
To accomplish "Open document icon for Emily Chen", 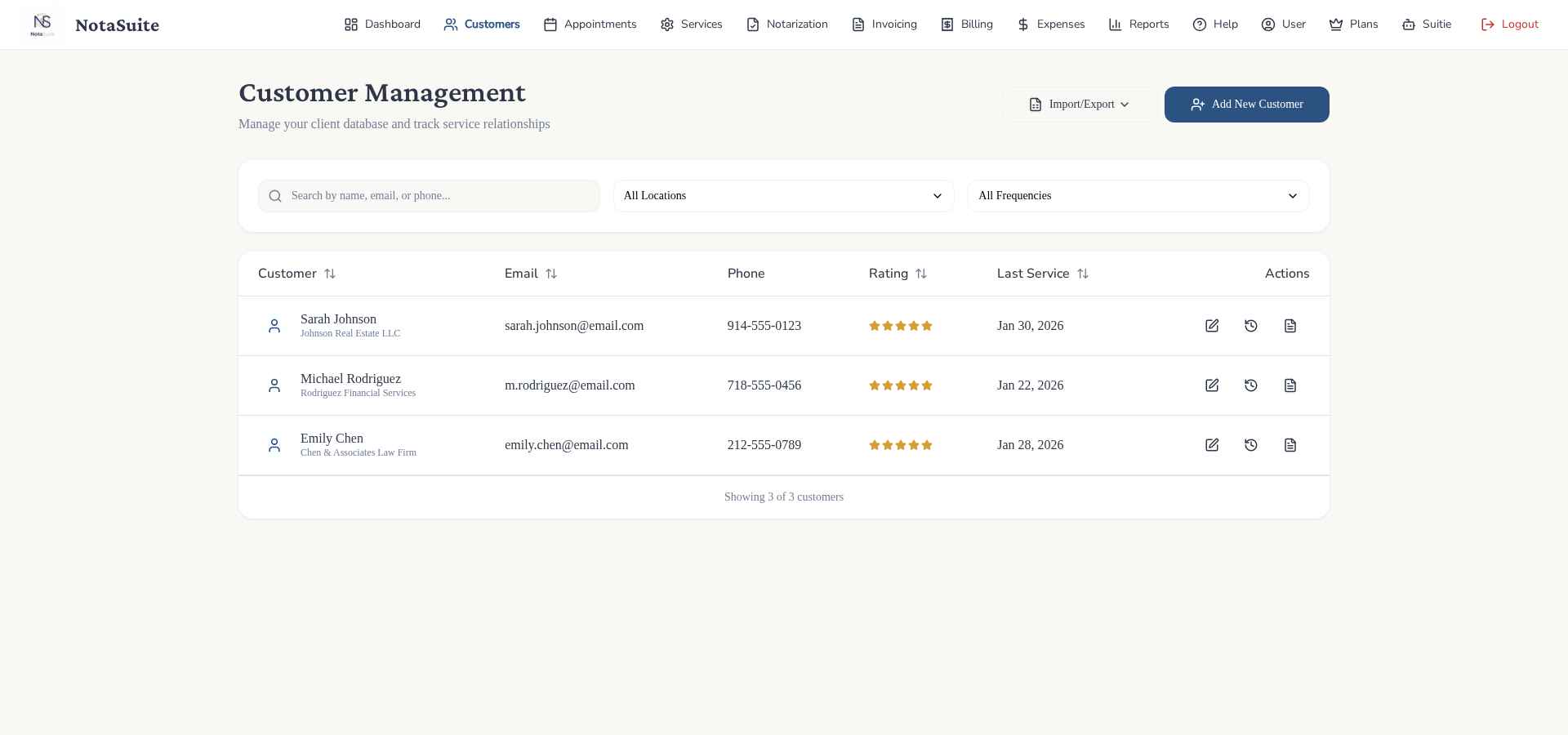I will coord(1290,445).
